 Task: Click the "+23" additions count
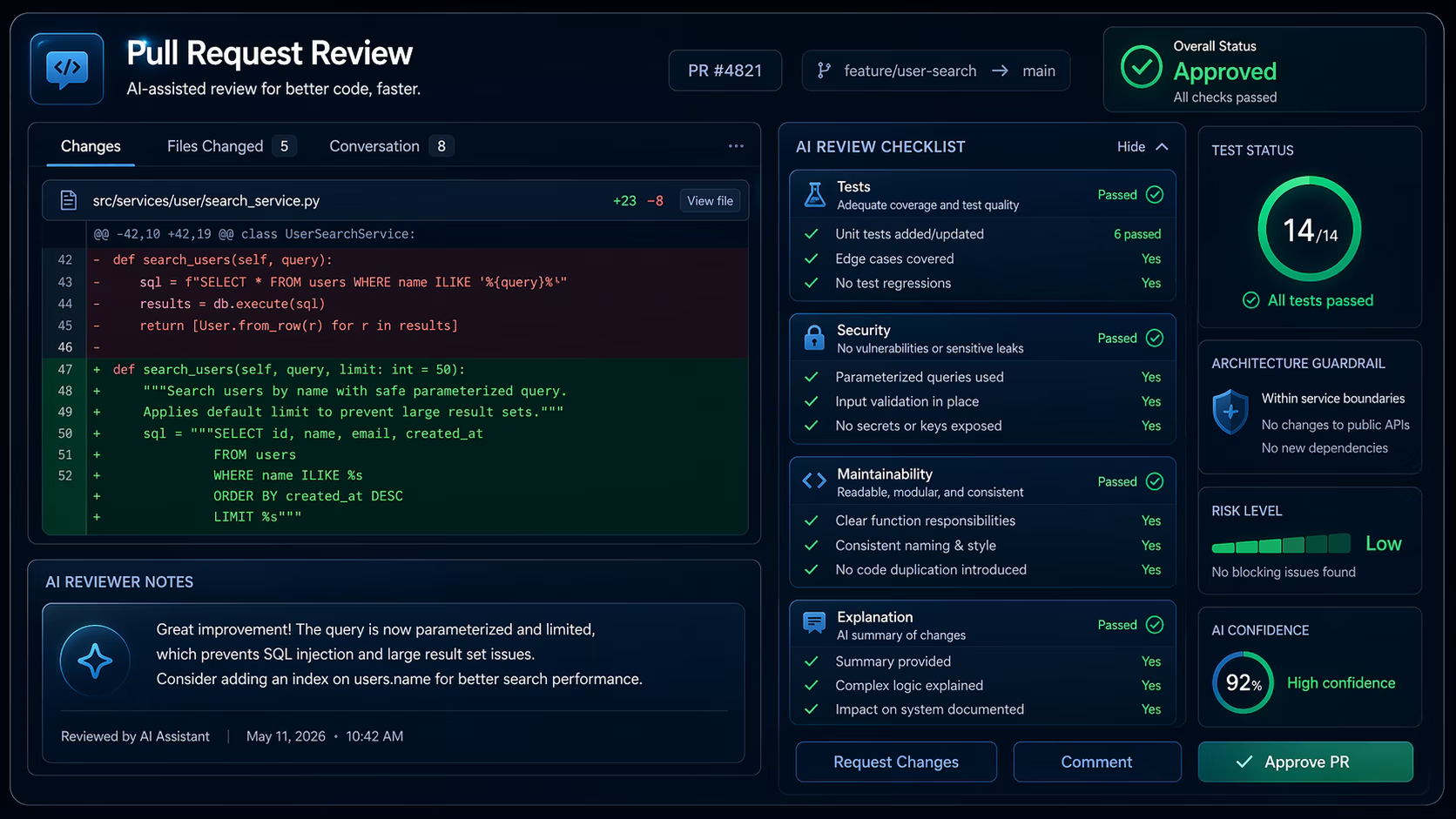coord(624,201)
